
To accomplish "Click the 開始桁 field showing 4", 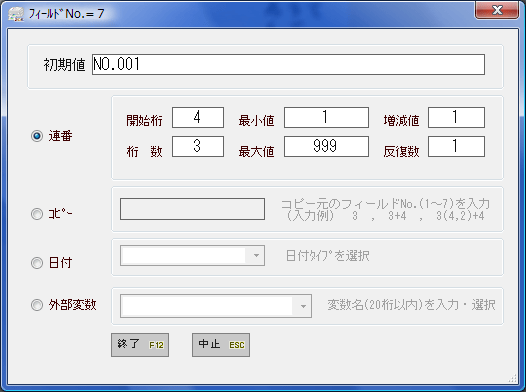I will [198, 117].
